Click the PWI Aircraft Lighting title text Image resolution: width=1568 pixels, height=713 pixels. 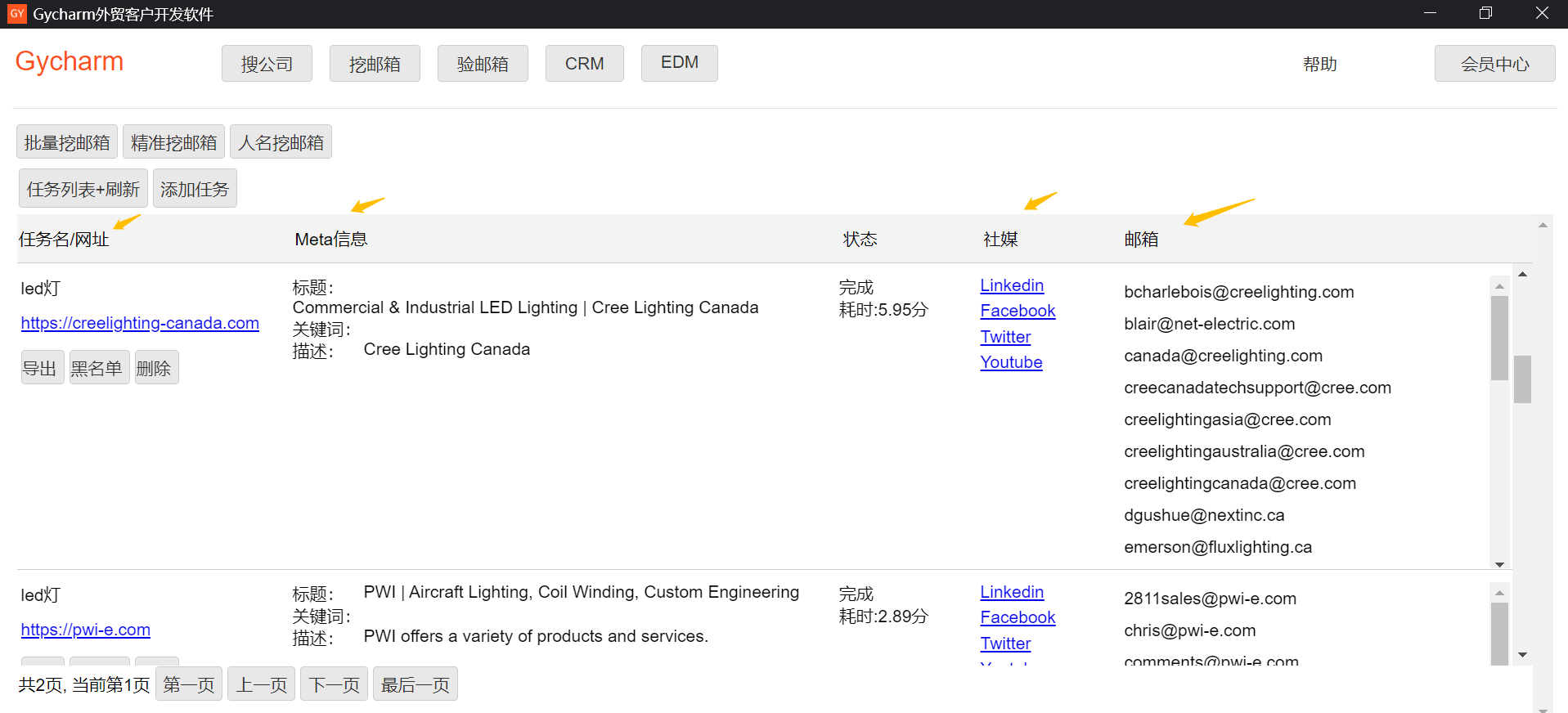(x=581, y=592)
